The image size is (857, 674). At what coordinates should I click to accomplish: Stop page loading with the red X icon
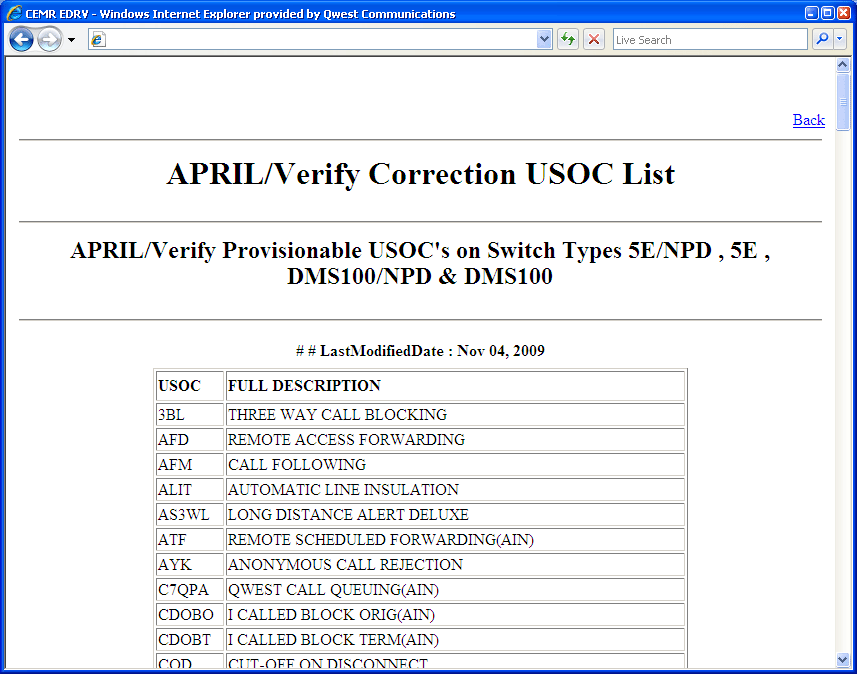pos(592,39)
